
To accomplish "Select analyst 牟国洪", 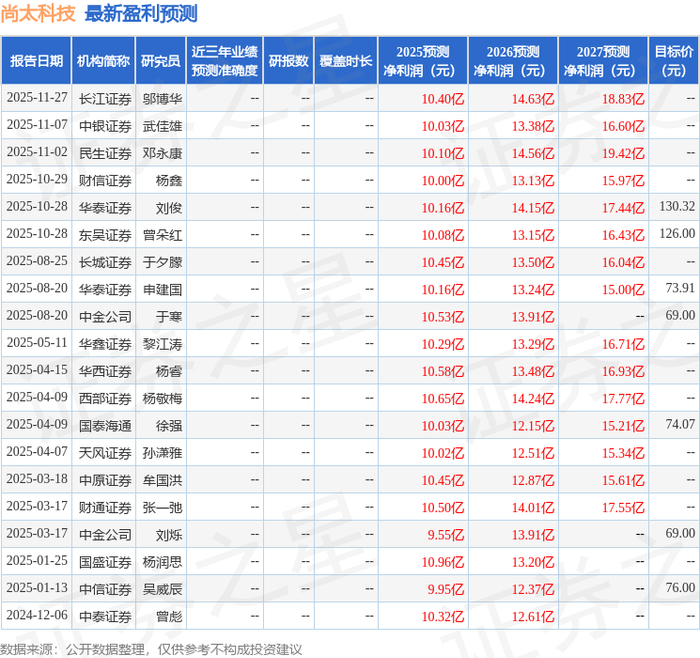I will point(162,480).
